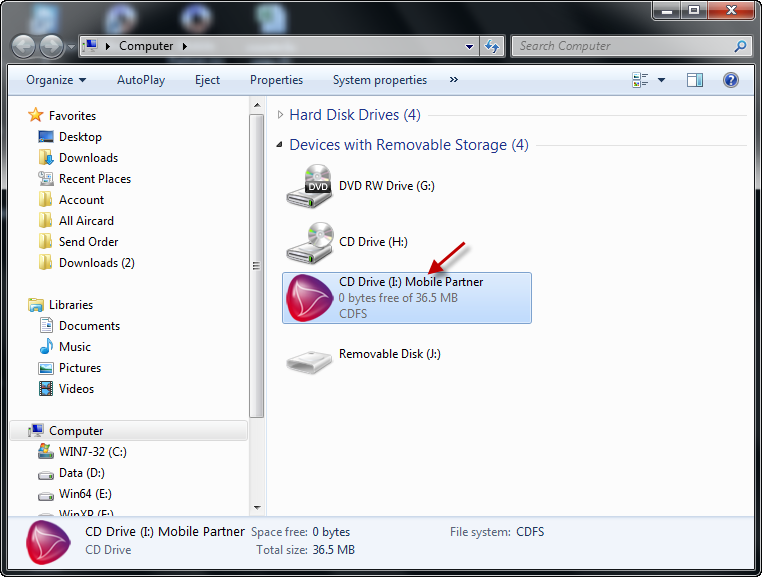The width and height of the screenshot is (762, 577).
Task: Click navigation pane scroll down arrow
Action: coord(257,508)
